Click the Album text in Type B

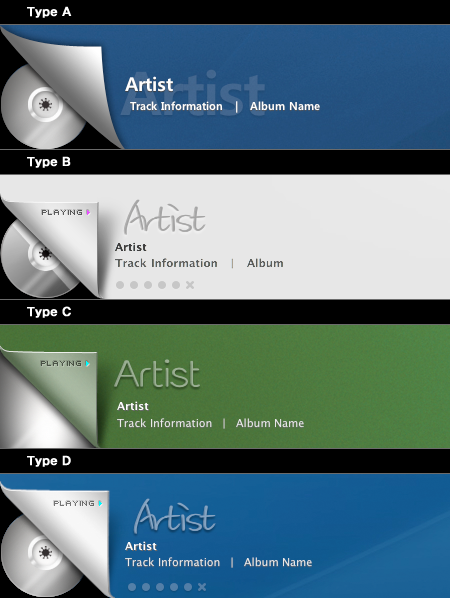pyautogui.click(x=265, y=263)
